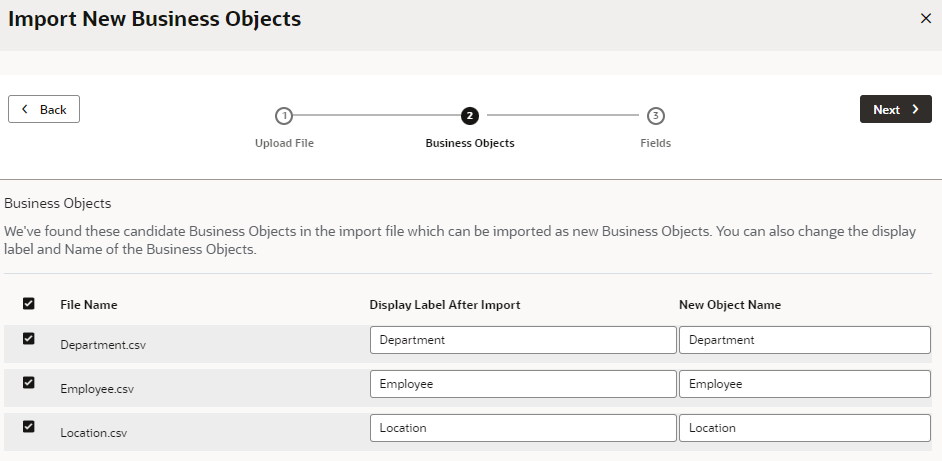Image resolution: width=942 pixels, height=461 pixels.
Task: Edit the Location display label field
Action: click(522, 428)
